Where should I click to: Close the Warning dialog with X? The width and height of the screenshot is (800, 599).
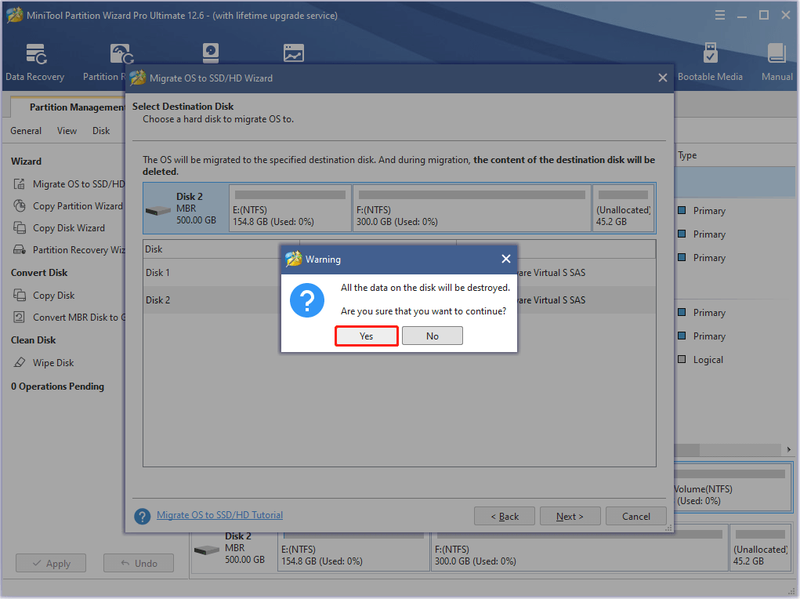click(506, 259)
